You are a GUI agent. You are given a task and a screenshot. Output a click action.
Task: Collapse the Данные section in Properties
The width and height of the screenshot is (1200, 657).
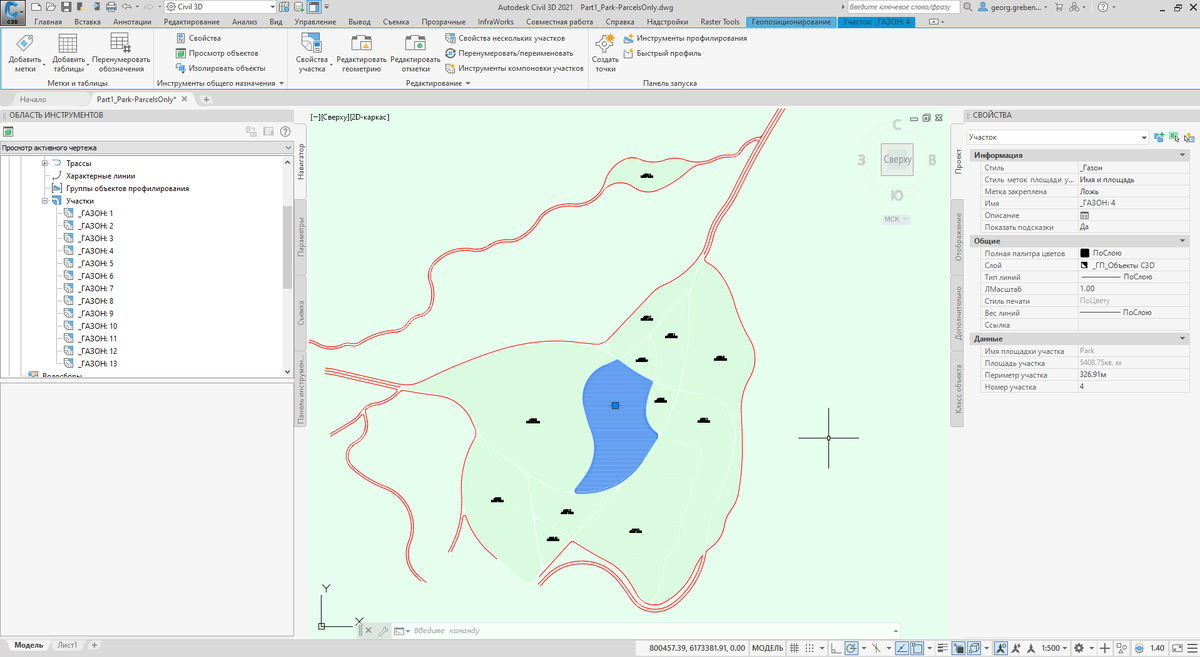pyautogui.click(x=1183, y=339)
